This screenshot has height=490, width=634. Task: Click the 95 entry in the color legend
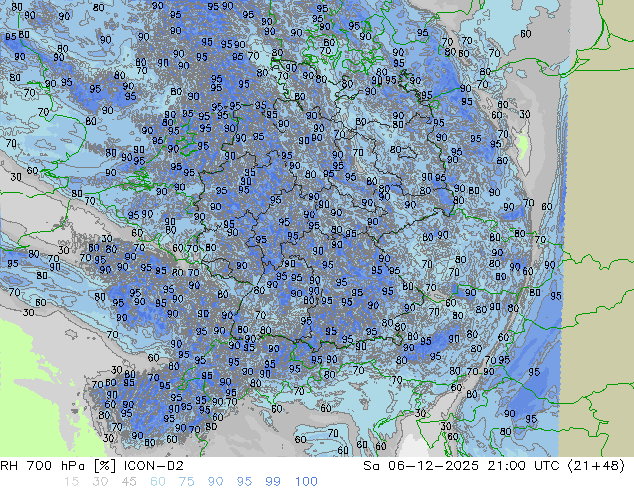click(244, 482)
